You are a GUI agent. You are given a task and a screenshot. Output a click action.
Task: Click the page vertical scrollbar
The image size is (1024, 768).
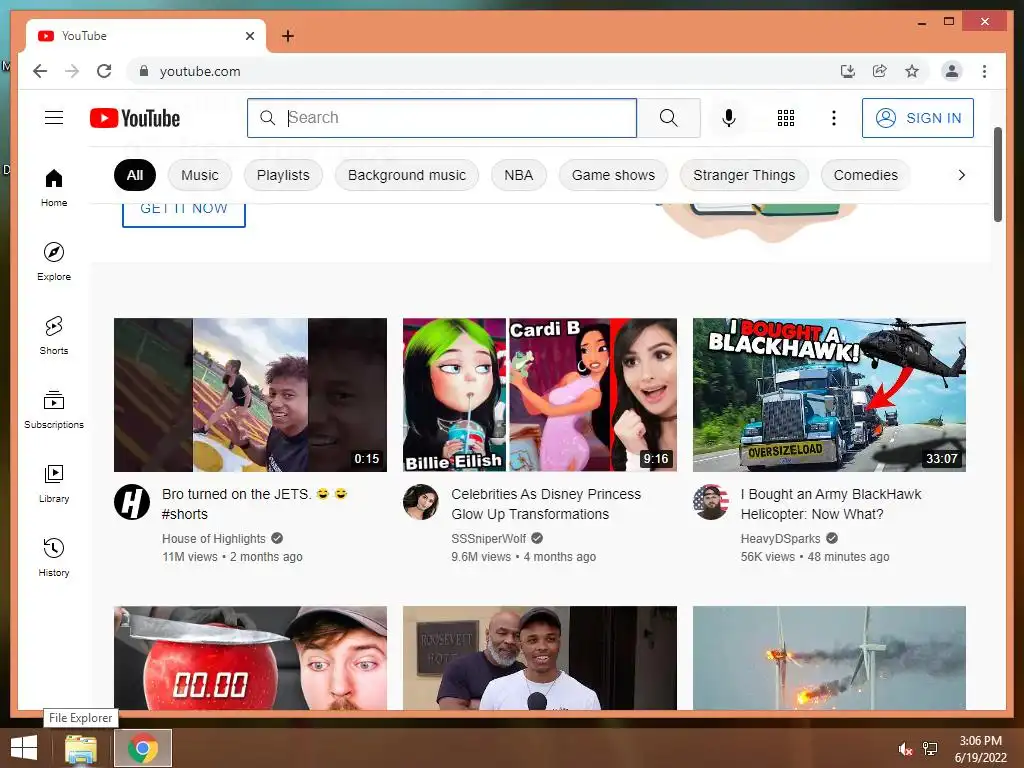pyautogui.click(x=998, y=174)
